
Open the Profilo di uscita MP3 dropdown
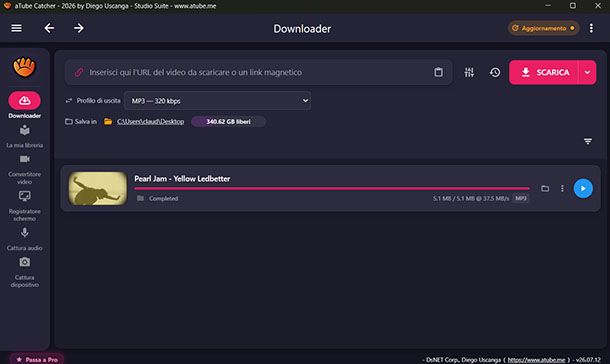217,101
